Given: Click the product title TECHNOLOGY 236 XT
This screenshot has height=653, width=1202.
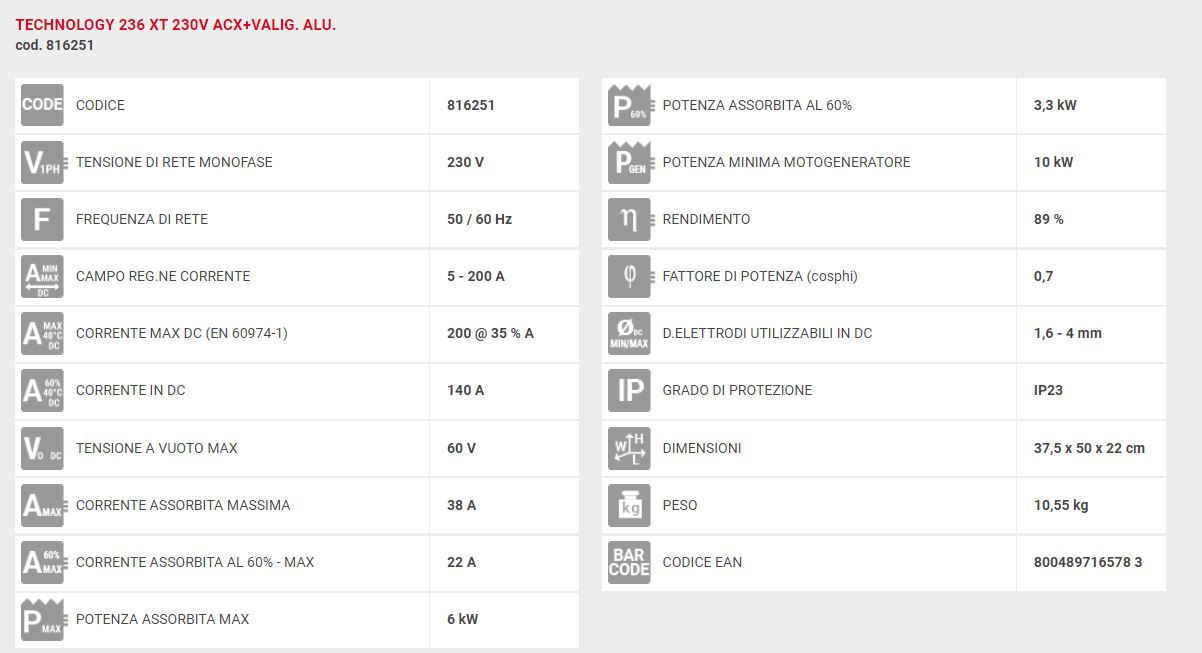Looking at the screenshot, I should [176, 24].
